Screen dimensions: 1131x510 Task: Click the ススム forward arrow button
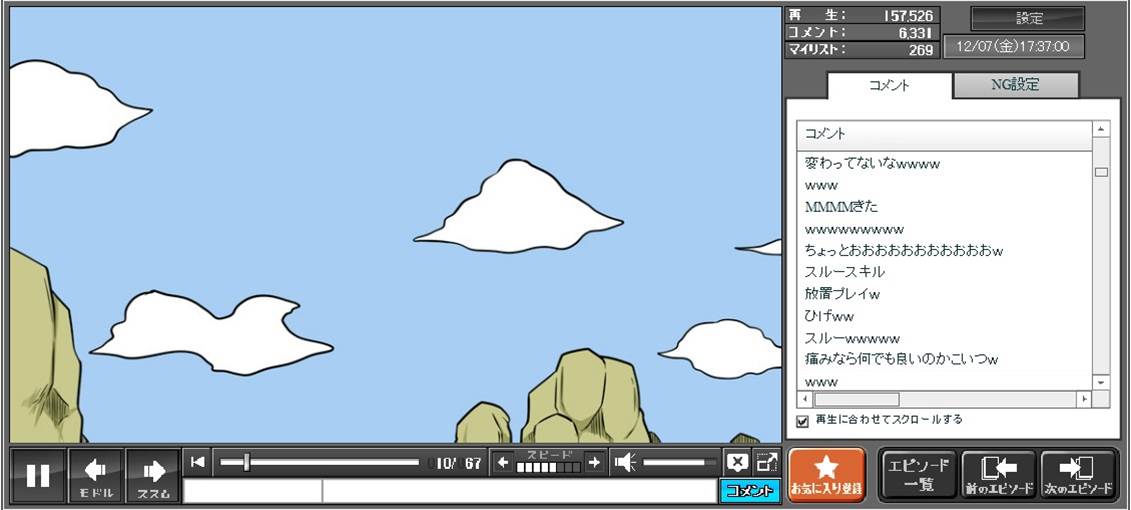tap(152, 476)
